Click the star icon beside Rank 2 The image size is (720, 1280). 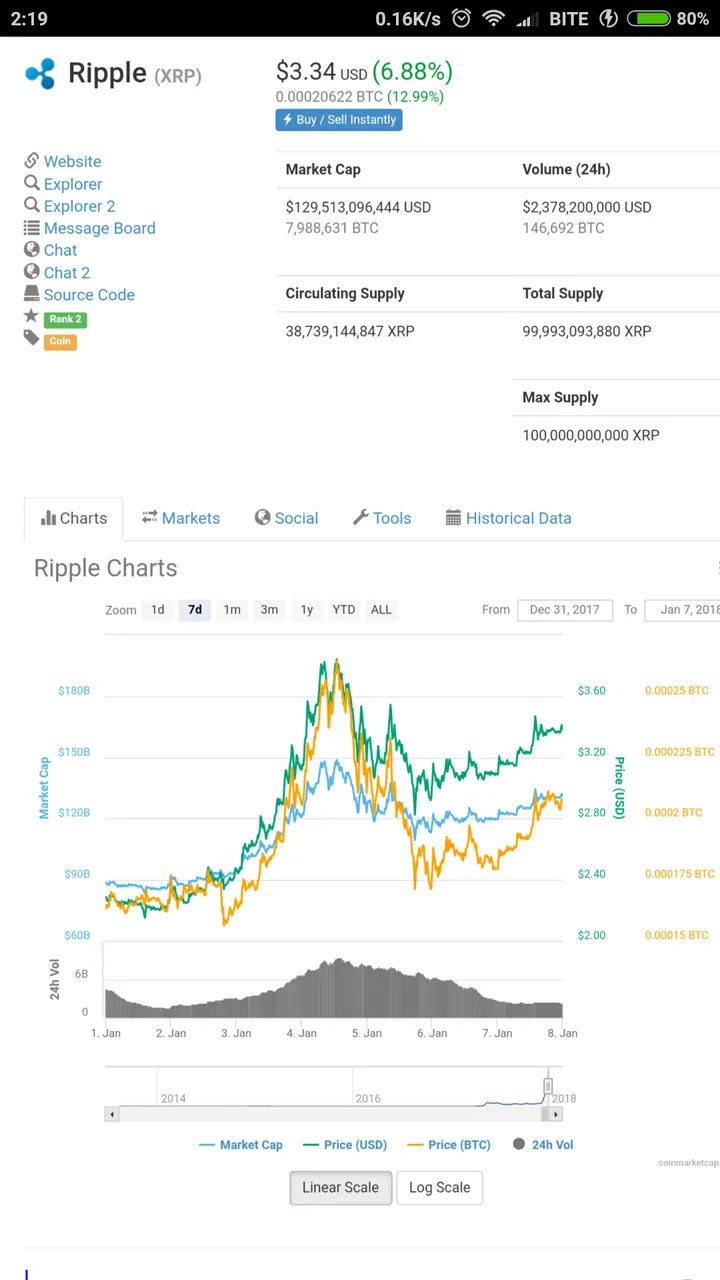coord(31,317)
